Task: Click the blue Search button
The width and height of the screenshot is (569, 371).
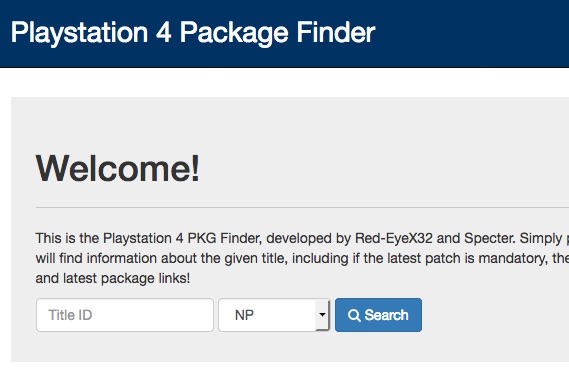Action: 378,315
